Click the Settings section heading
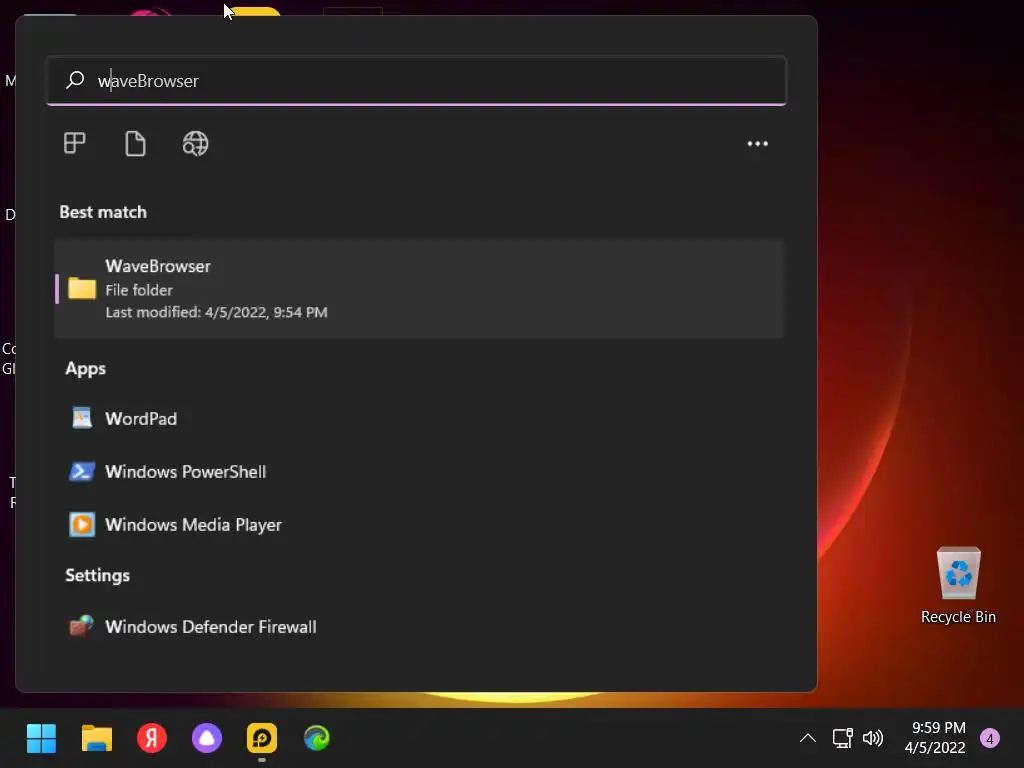Viewport: 1024px width, 768px height. (x=97, y=575)
